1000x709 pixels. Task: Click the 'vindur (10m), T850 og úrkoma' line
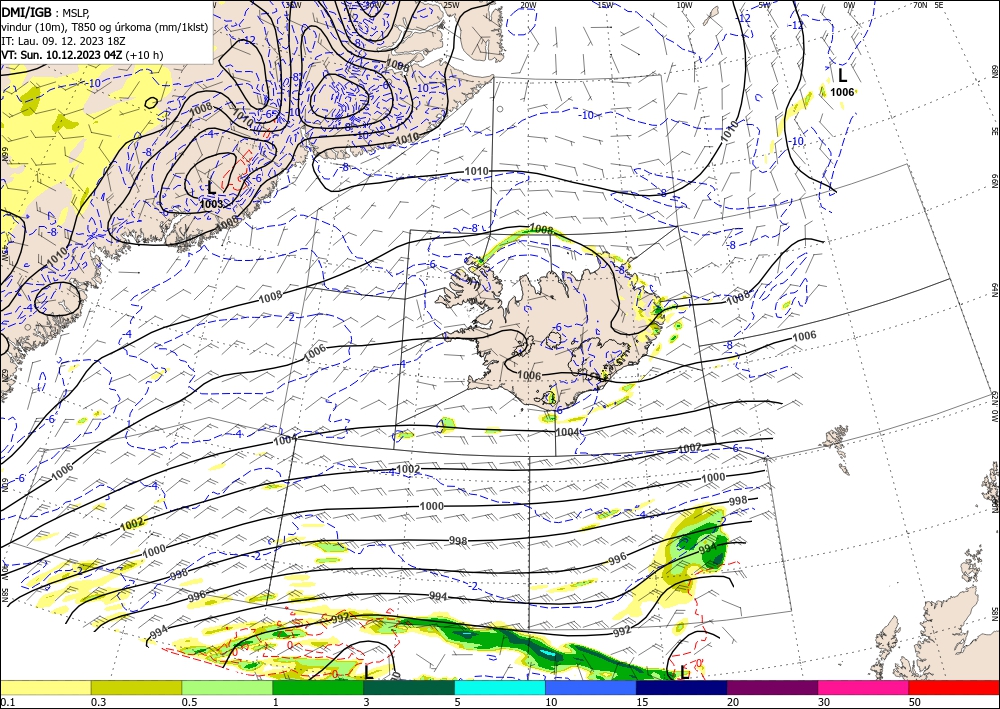pyautogui.click(x=105, y=26)
